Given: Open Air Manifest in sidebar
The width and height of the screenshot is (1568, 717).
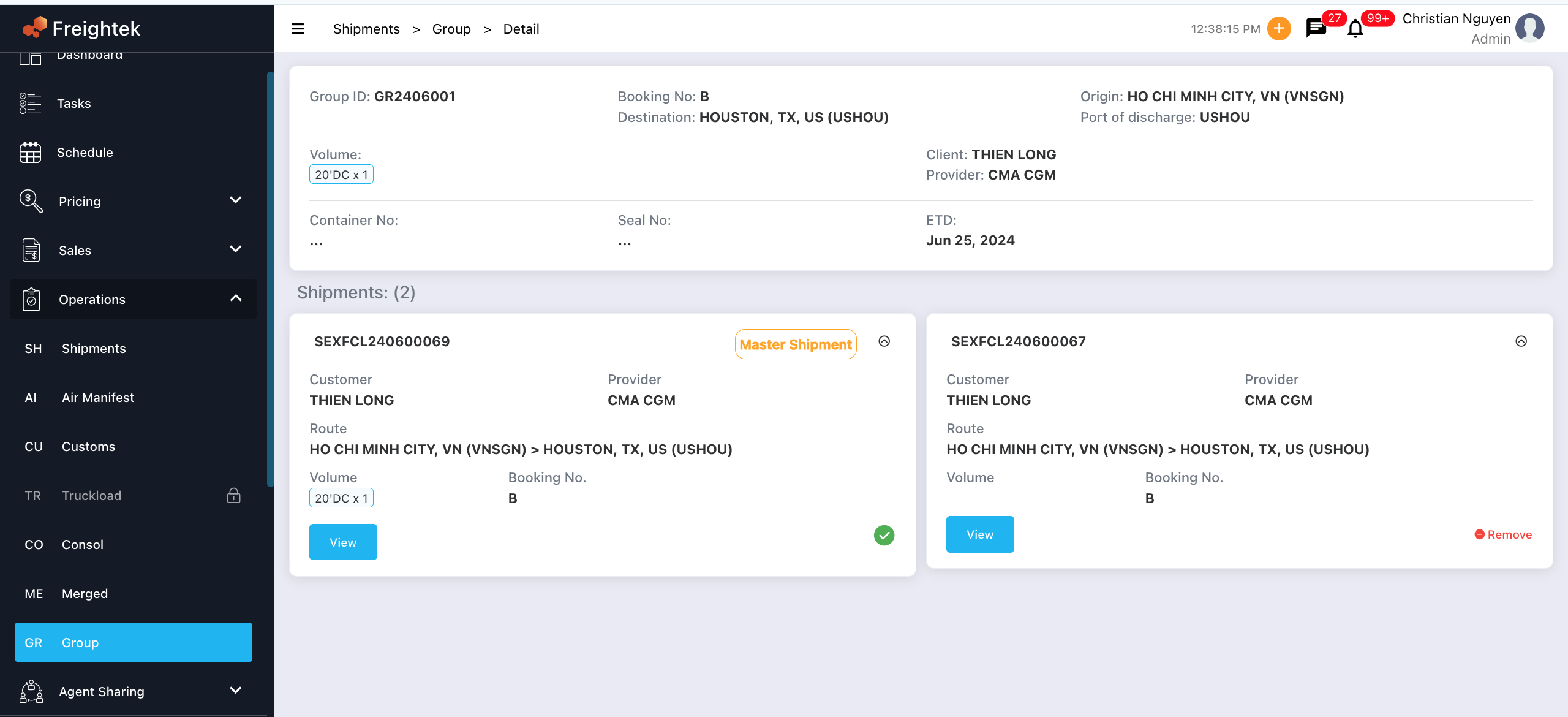Looking at the screenshot, I should (x=97, y=397).
